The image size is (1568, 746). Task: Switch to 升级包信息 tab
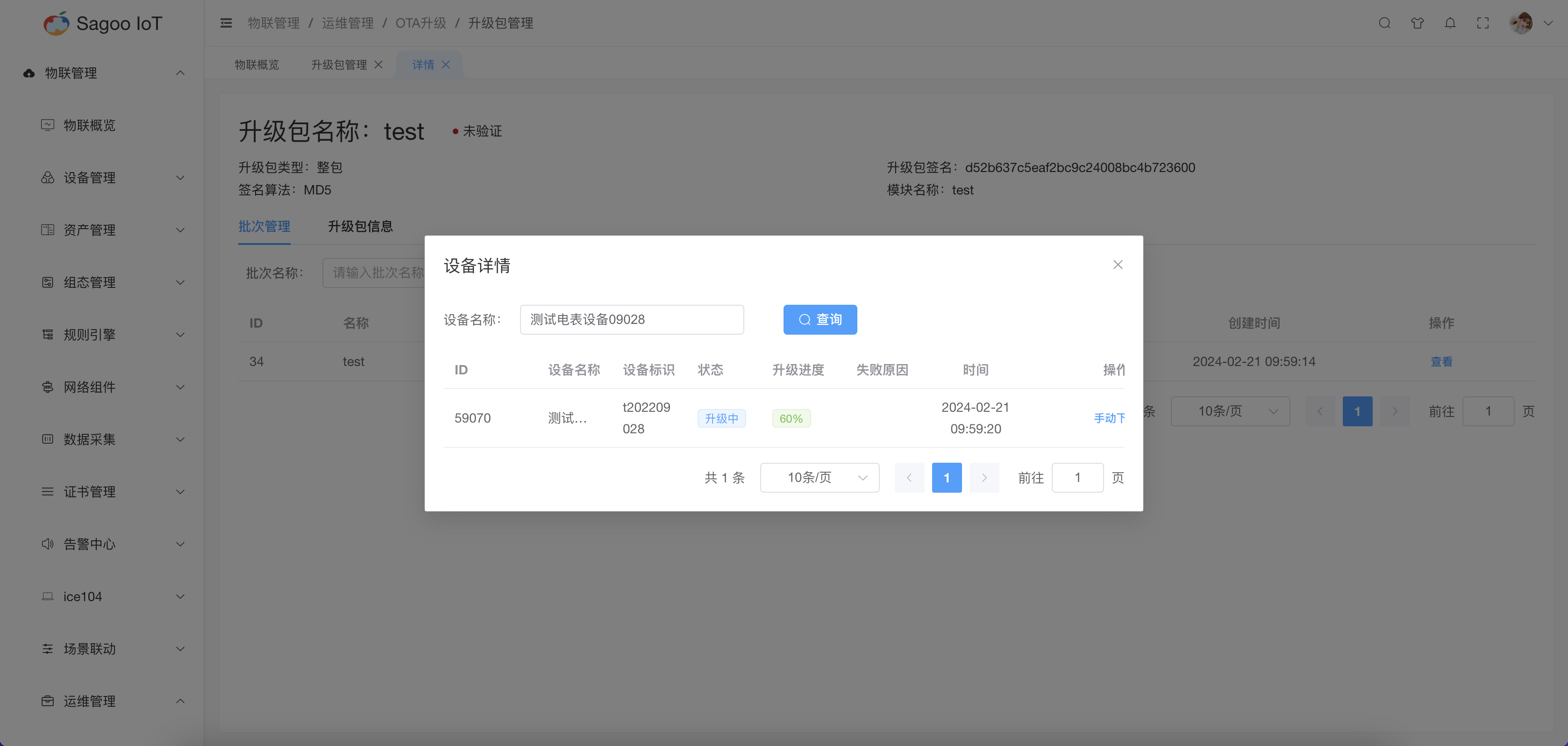coord(360,227)
